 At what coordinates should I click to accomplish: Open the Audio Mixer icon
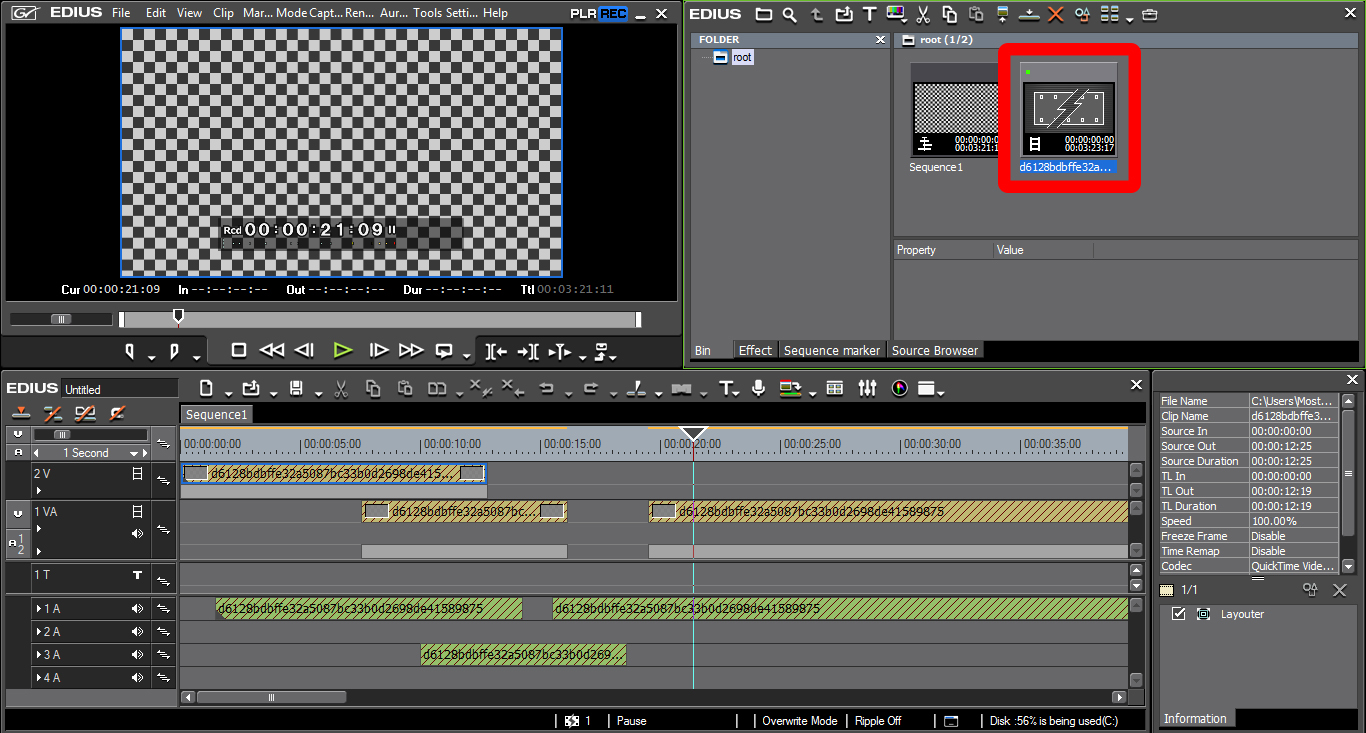coord(867,388)
